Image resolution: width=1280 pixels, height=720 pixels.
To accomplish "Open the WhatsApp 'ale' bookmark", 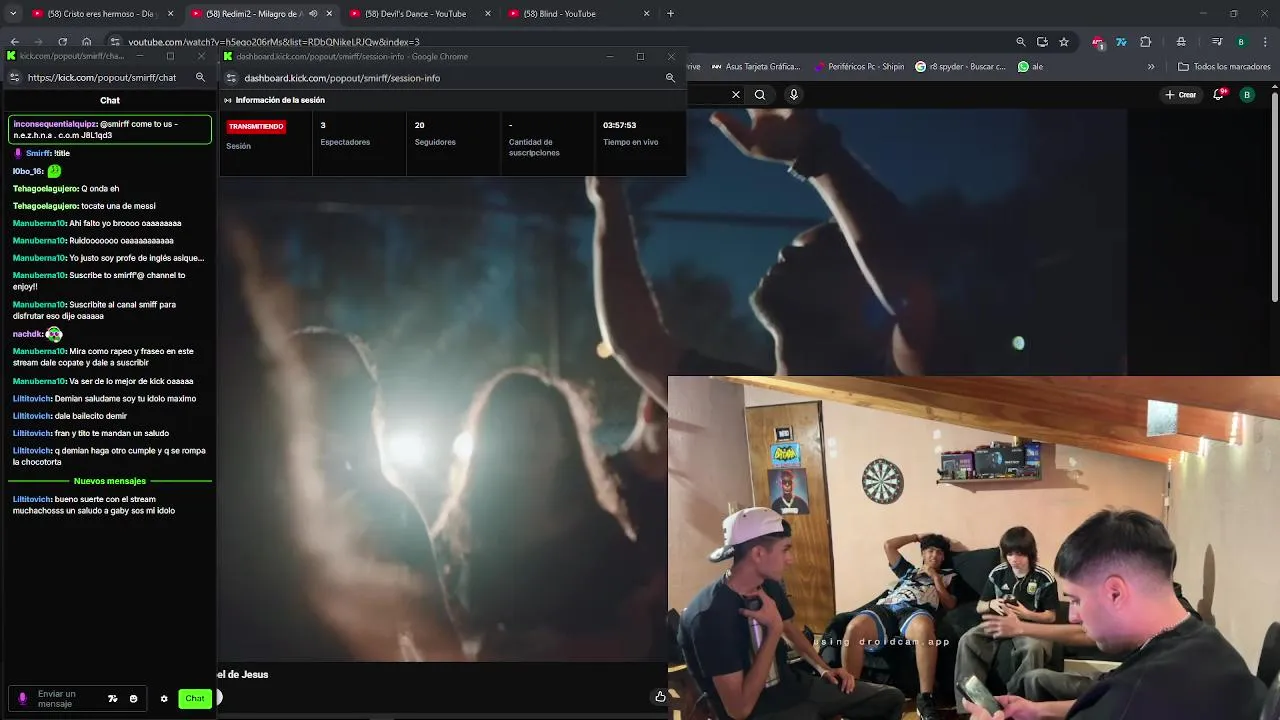I will 1030,67.
